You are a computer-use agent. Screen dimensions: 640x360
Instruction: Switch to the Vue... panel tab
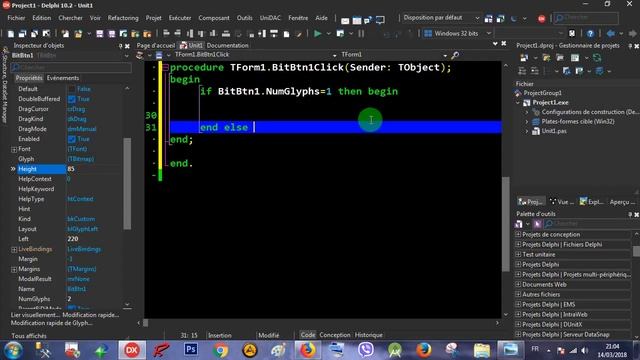coord(562,202)
